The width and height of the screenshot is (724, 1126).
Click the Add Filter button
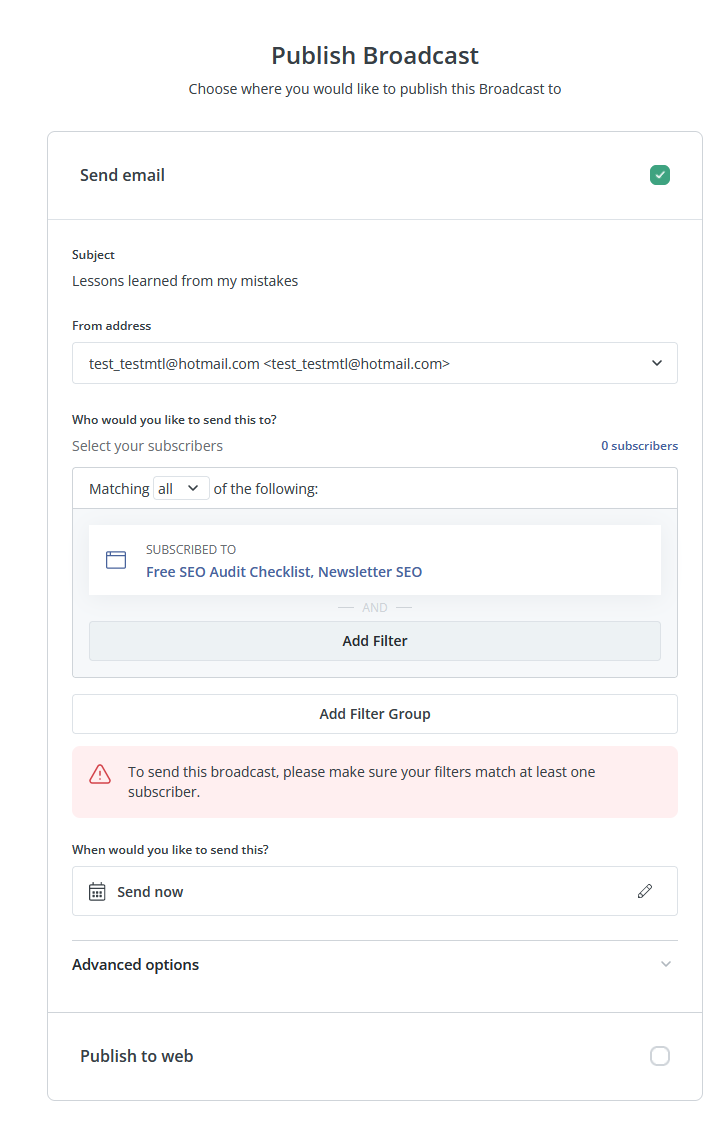(375, 641)
